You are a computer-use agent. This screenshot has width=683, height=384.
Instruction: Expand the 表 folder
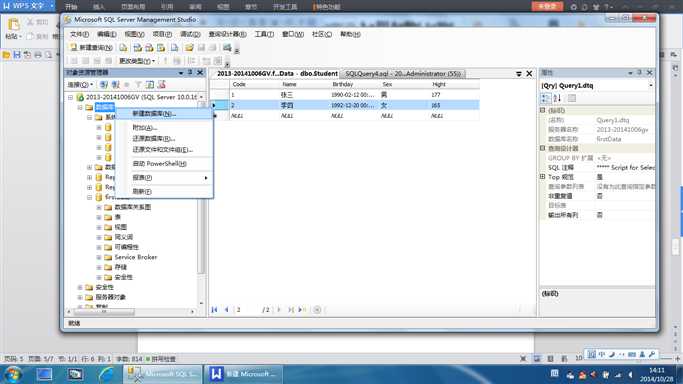[99, 217]
